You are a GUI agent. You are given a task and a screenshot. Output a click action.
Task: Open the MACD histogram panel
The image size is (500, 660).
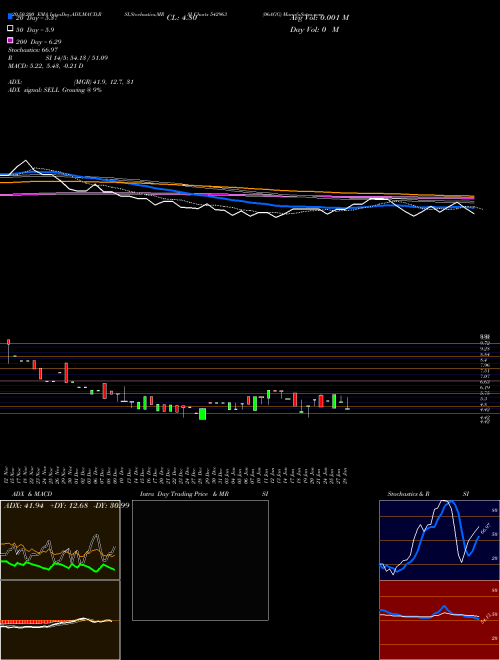click(x=60, y=620)
